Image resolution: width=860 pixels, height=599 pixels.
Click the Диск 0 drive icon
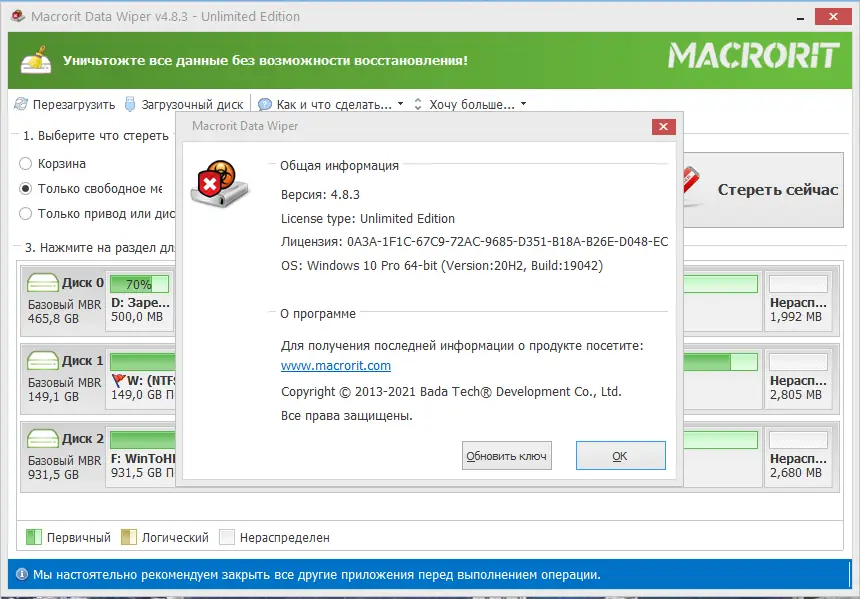[x=43, y=283]
